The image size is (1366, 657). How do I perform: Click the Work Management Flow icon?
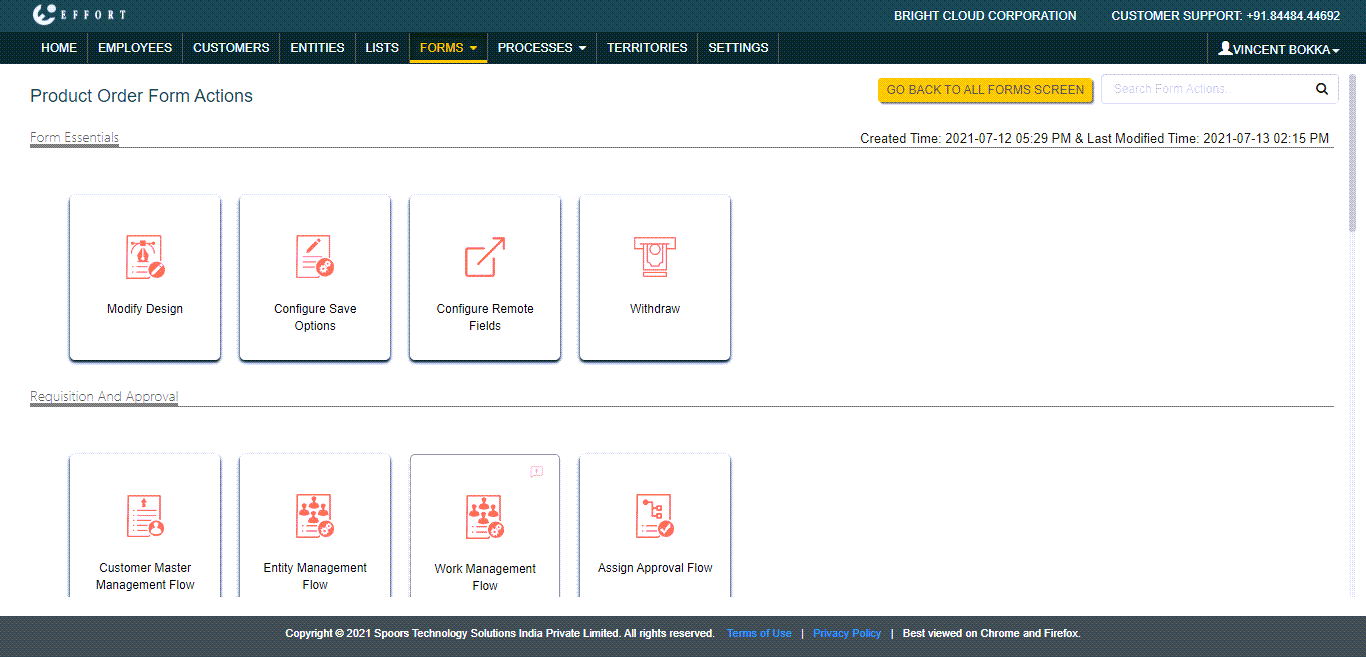click(485, 518)
